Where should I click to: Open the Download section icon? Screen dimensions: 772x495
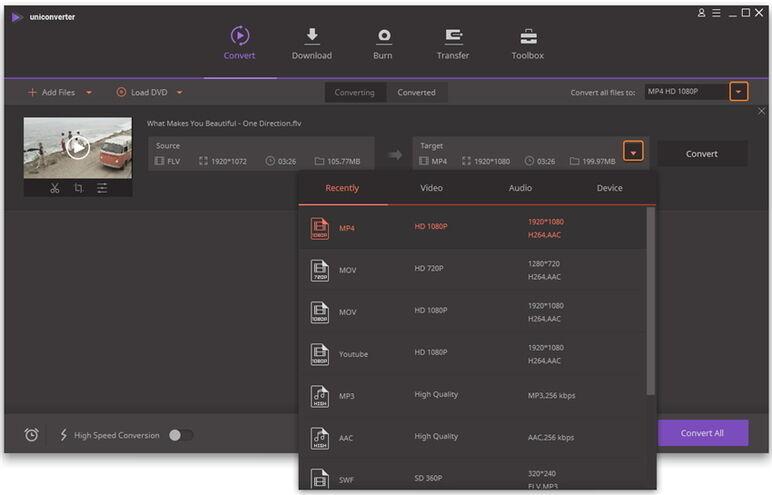pyautogui.click(x=311, y=37)
